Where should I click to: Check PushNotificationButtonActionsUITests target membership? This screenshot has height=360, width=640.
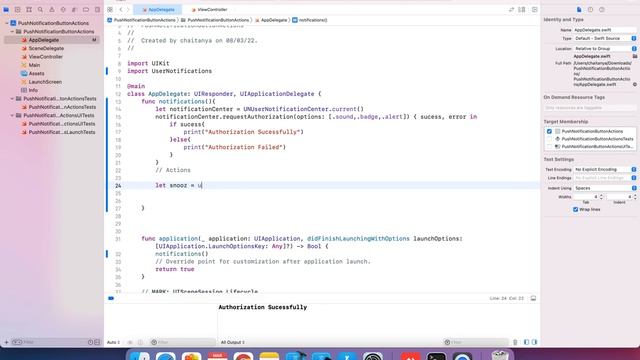point(549,147)
